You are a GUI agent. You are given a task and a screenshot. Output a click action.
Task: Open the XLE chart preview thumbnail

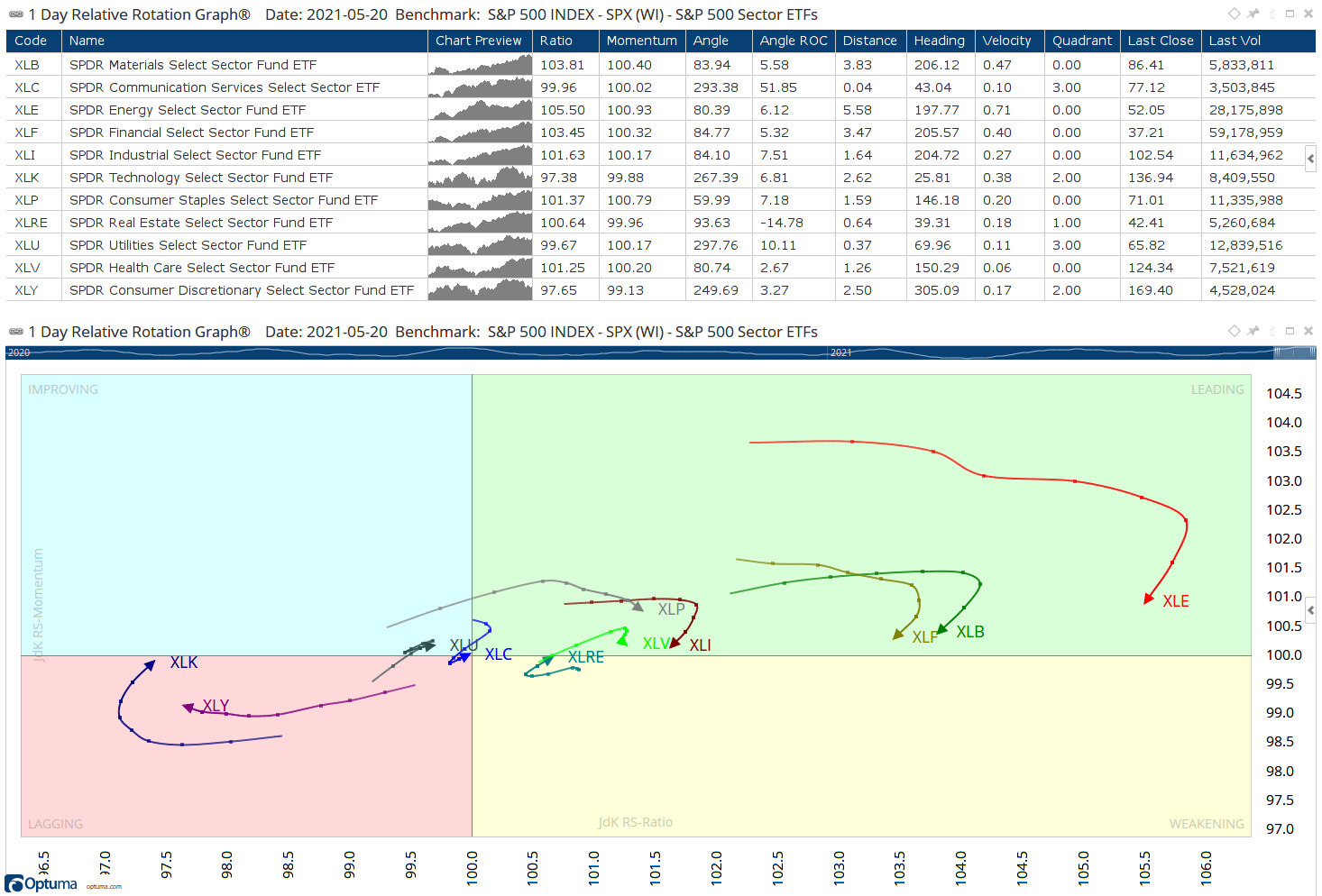click(x=480, y=110)
